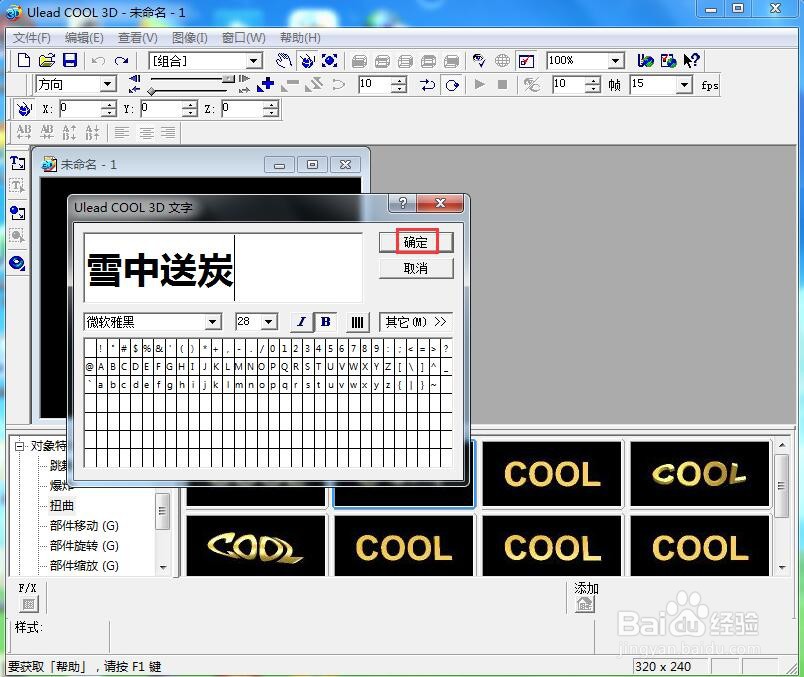Open the 编辑(E) menu
Screen dimensions: 804x677
click(85, 38)
